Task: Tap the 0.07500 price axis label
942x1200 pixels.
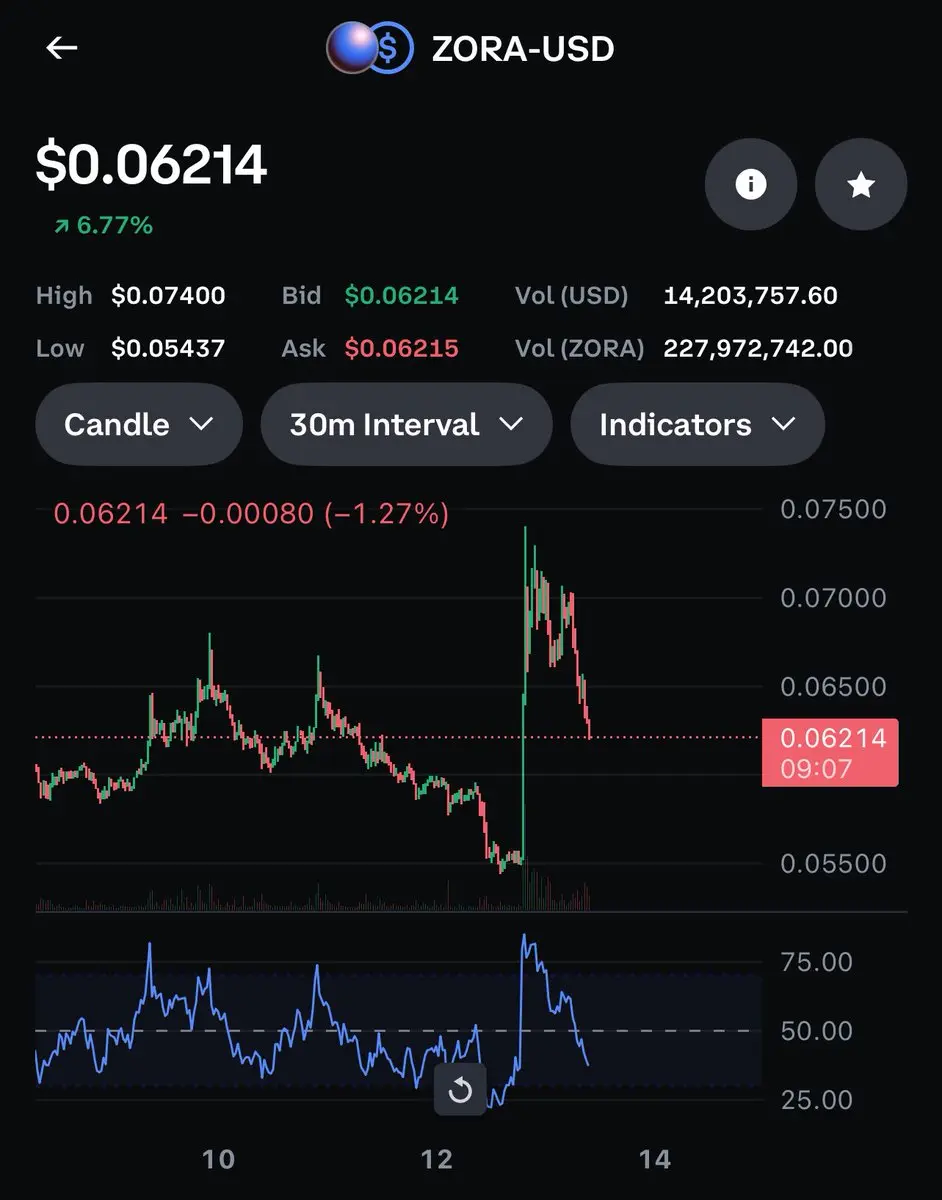Action: pos(833,509)
